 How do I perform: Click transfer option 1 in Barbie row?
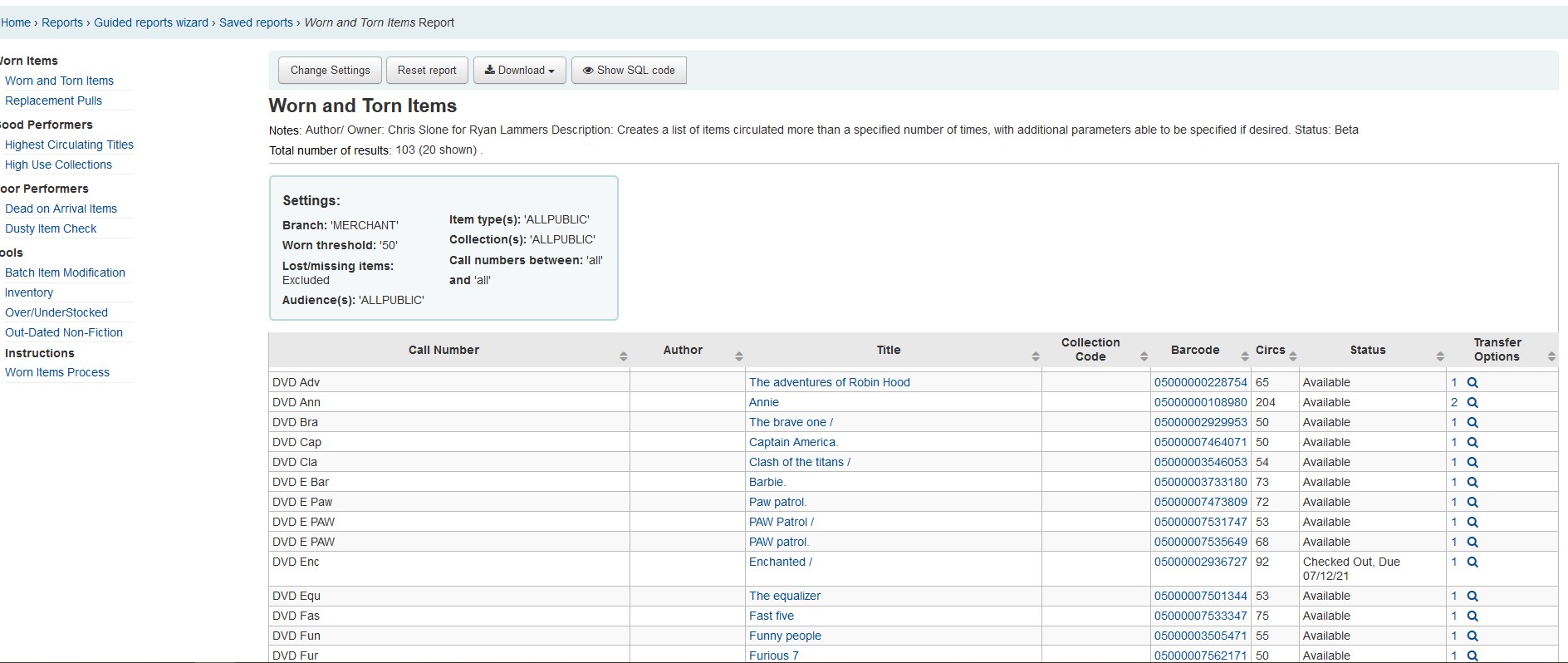(x=1454, y=482)
